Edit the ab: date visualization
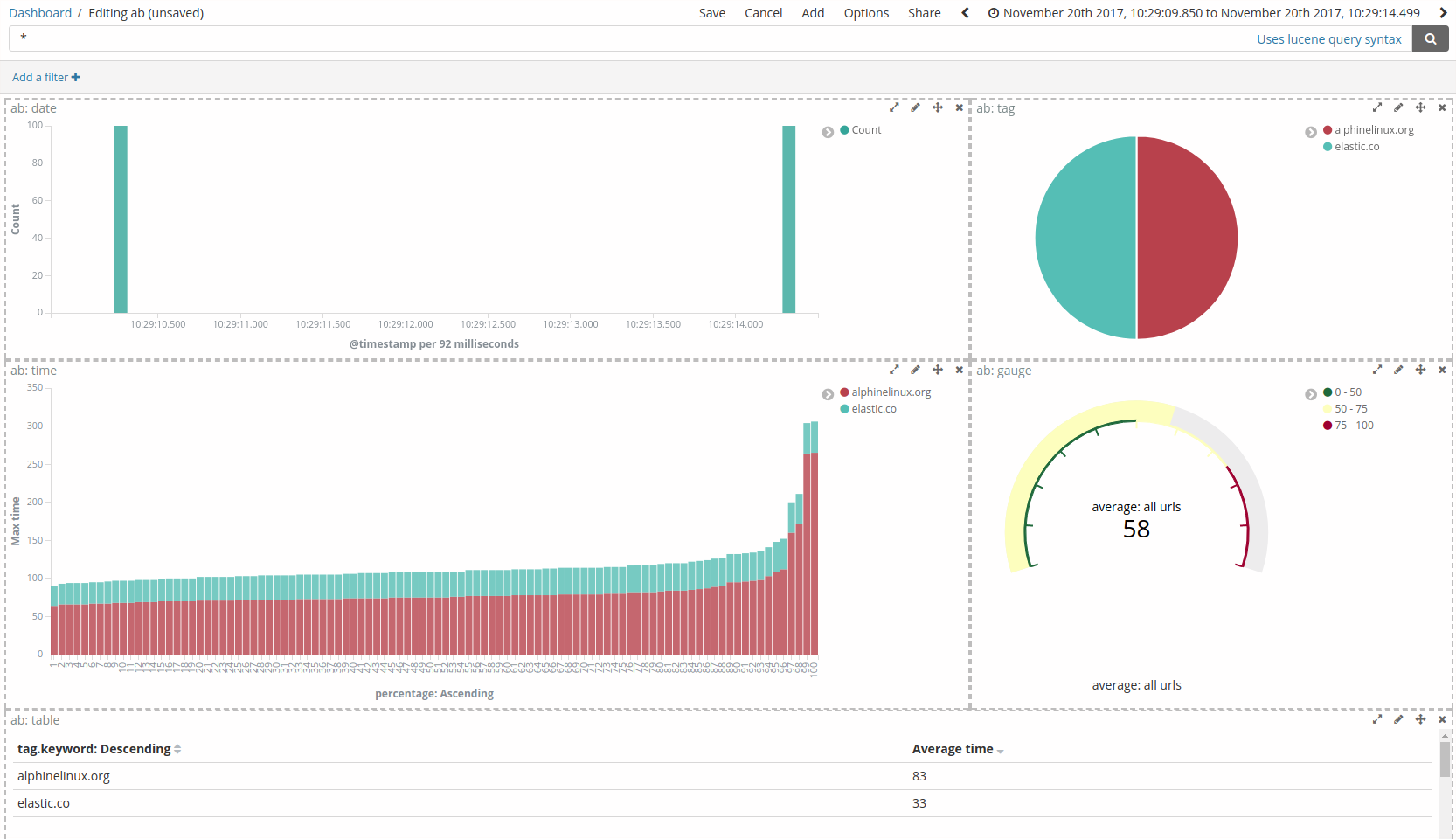This screenshot has height=839, width=1456. pos(915,107)
